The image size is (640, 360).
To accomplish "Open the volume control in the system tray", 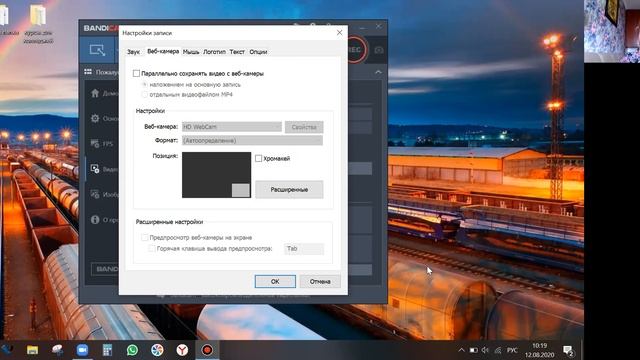I will click(485, 350).
